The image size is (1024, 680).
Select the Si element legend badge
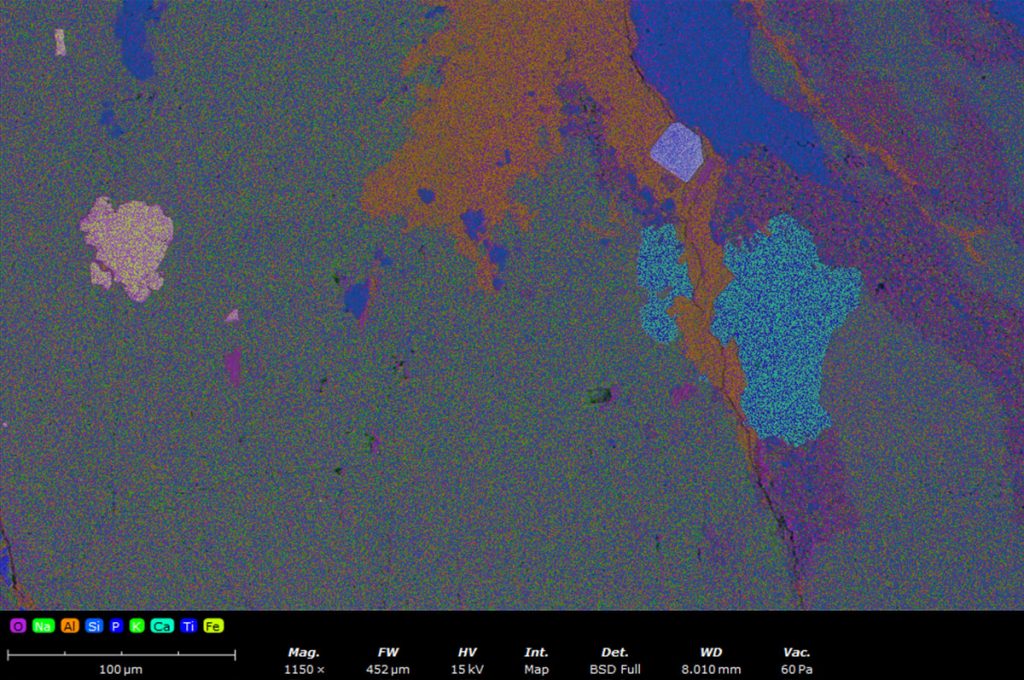(x=94, y=626)
